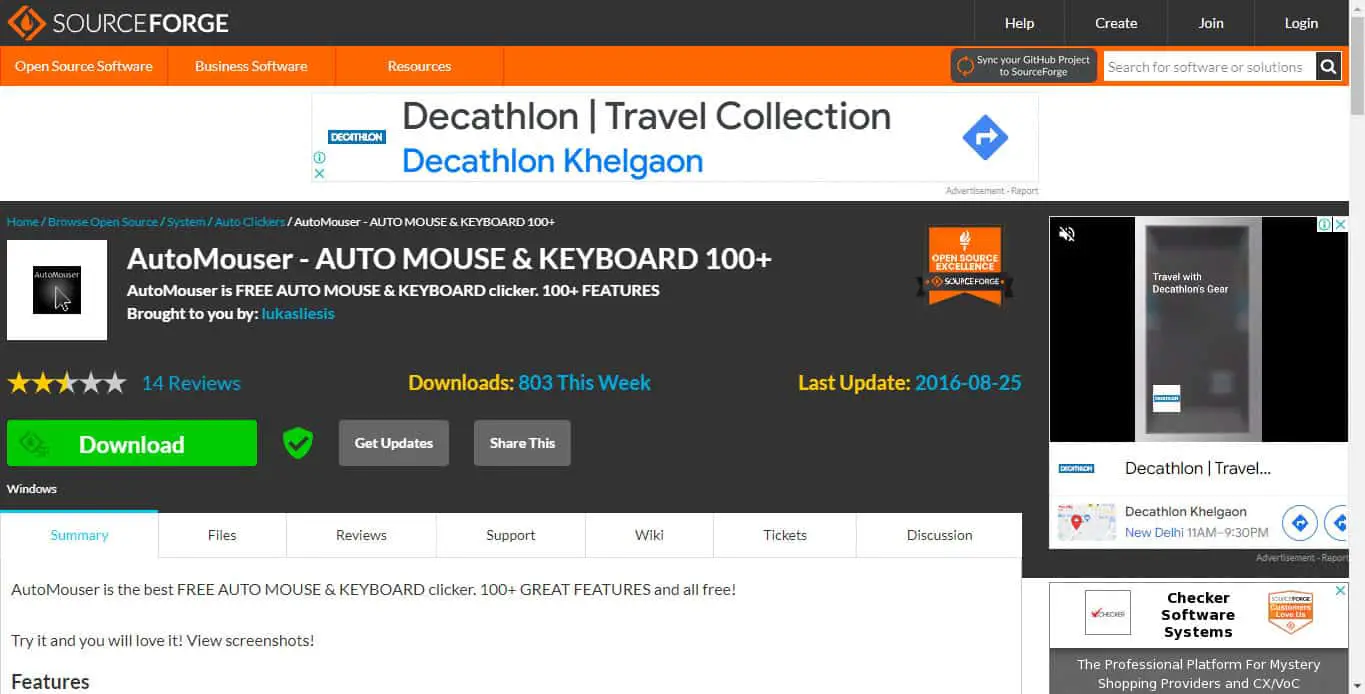This screenshot has width=1365, height=694.
Task: Click the SourceForge logo
Action: pyautogui.click(x=118, y=22)
